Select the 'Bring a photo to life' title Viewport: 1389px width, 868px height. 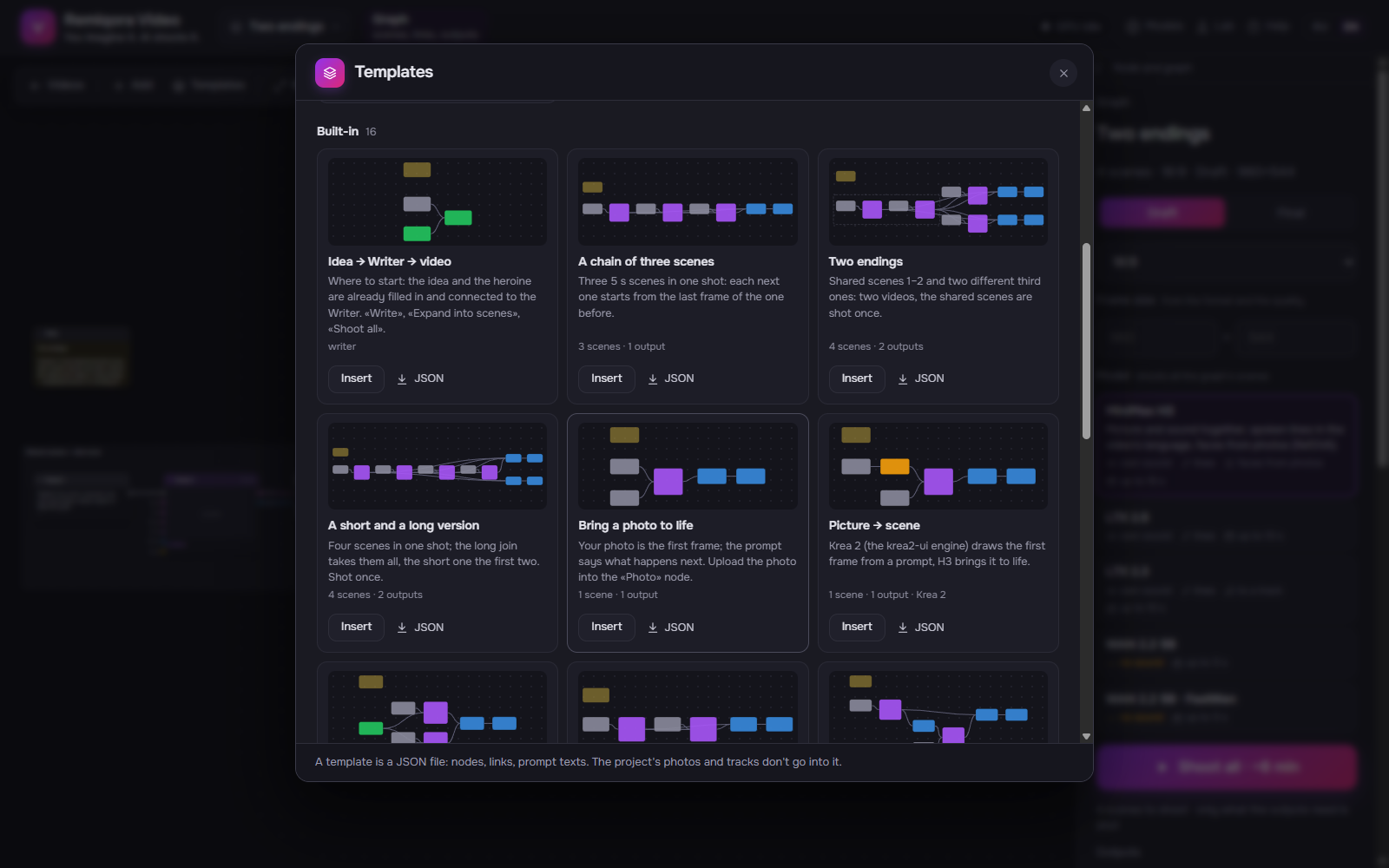point(635,525)
